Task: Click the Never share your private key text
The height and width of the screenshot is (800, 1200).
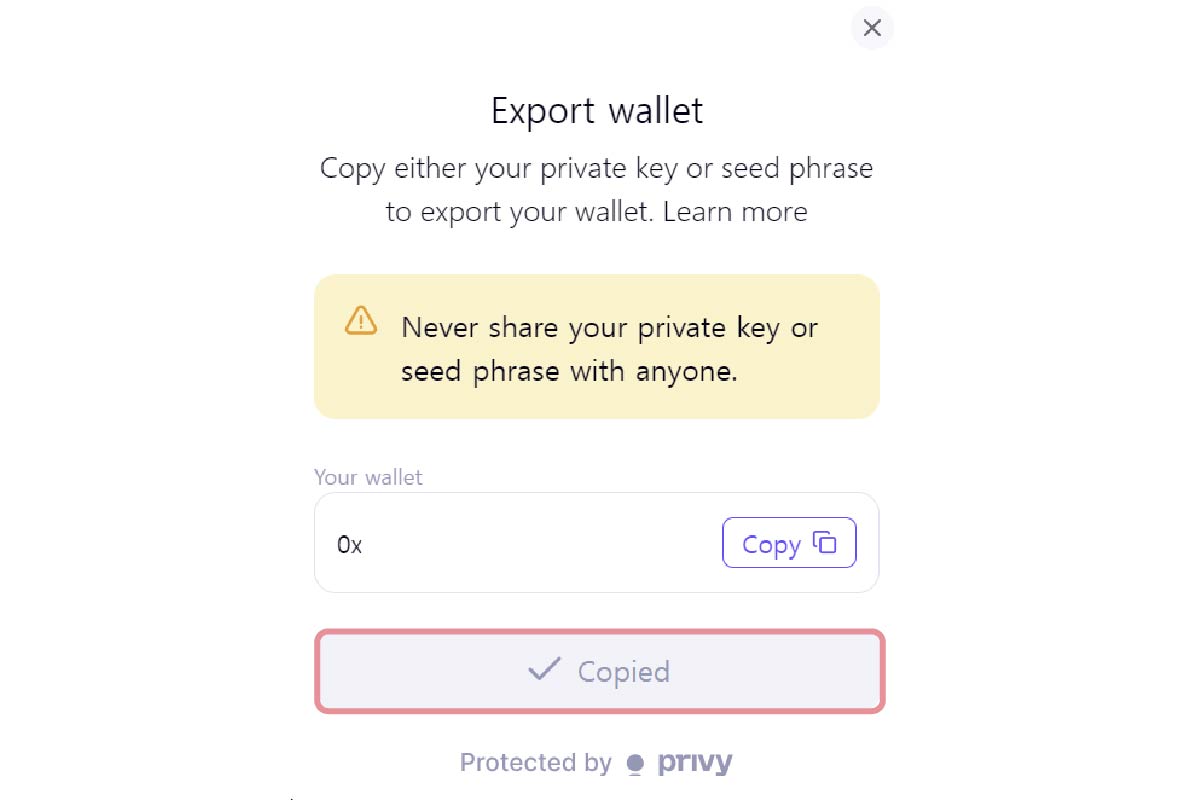Action: click(x=609, y=328)
